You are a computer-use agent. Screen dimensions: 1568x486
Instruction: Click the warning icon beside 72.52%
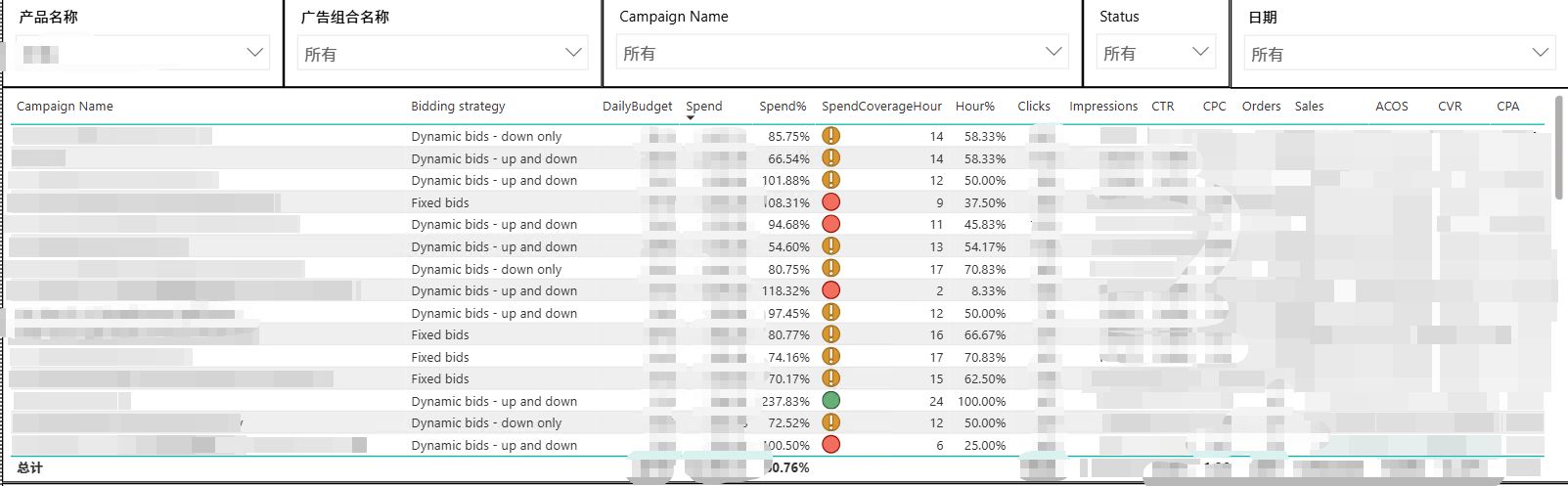click(x=830, y=421)
